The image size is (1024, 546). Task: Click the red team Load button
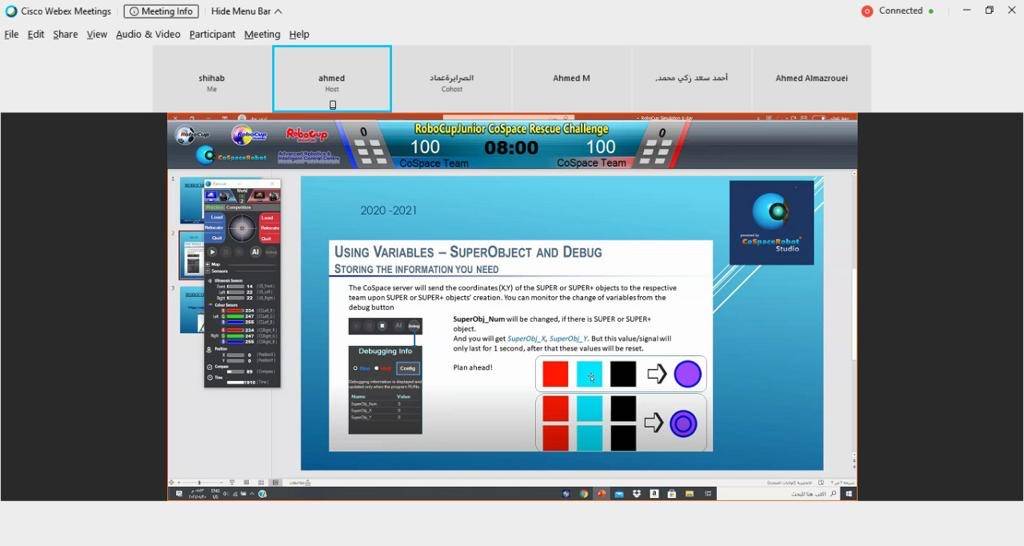[x=267, y=217]
